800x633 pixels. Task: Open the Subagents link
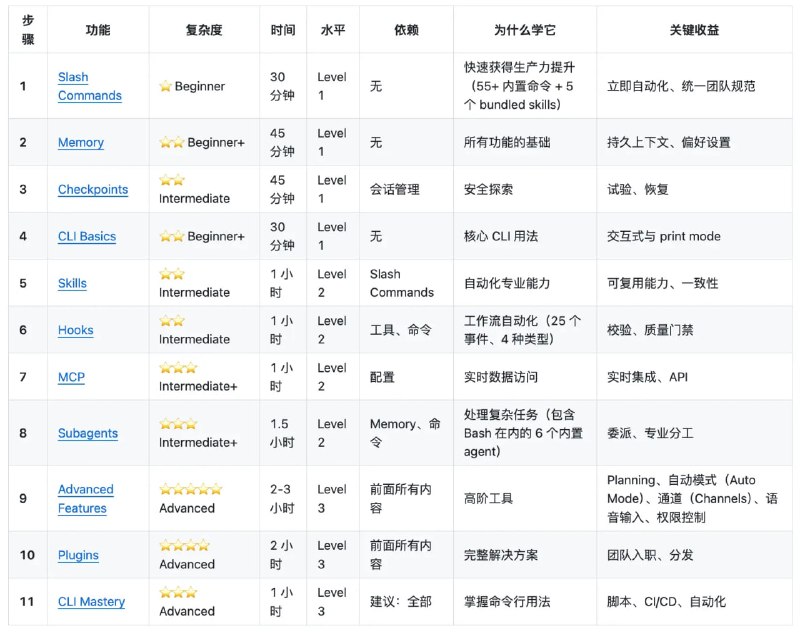point(88,433)
